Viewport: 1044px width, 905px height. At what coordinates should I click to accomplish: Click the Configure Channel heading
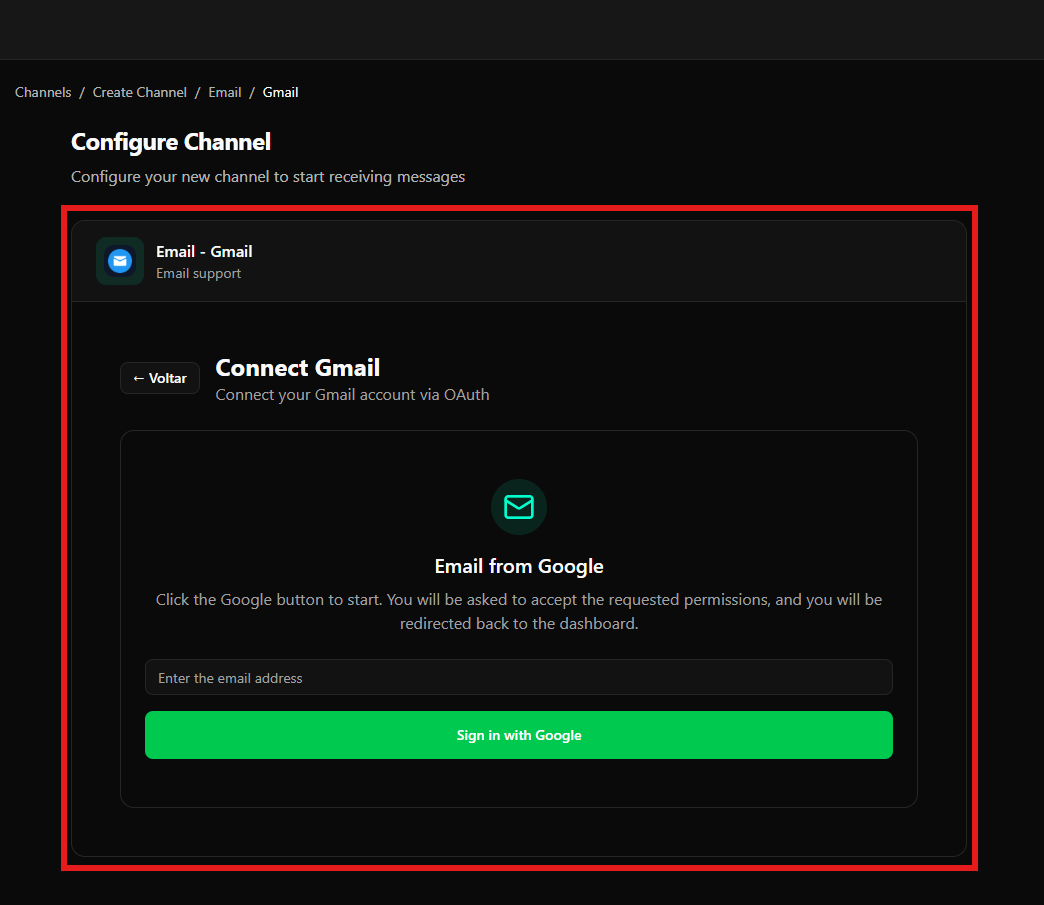pyautogui.click(x=171, y=142)
